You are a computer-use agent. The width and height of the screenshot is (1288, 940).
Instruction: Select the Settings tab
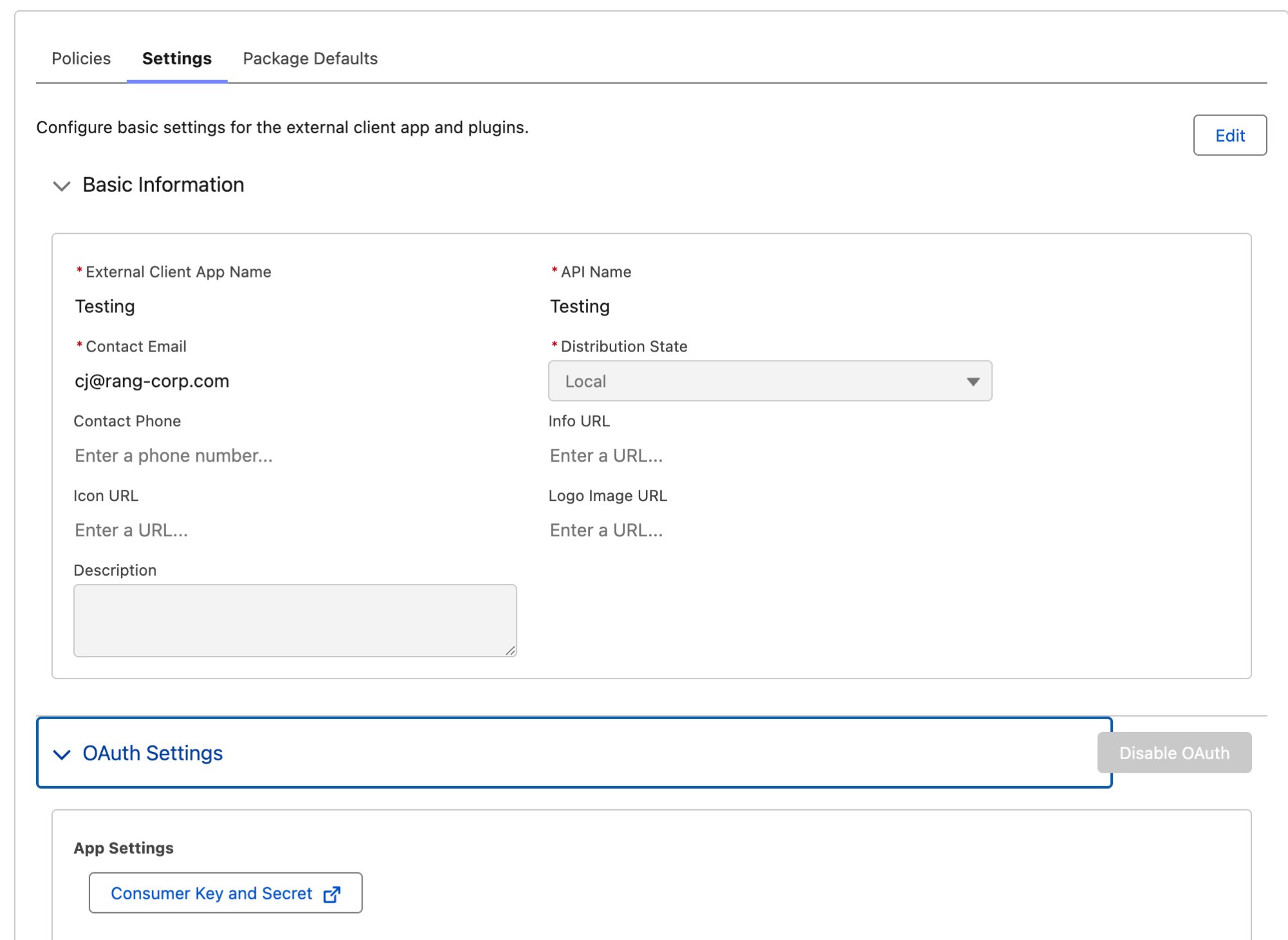pos(177,59)
